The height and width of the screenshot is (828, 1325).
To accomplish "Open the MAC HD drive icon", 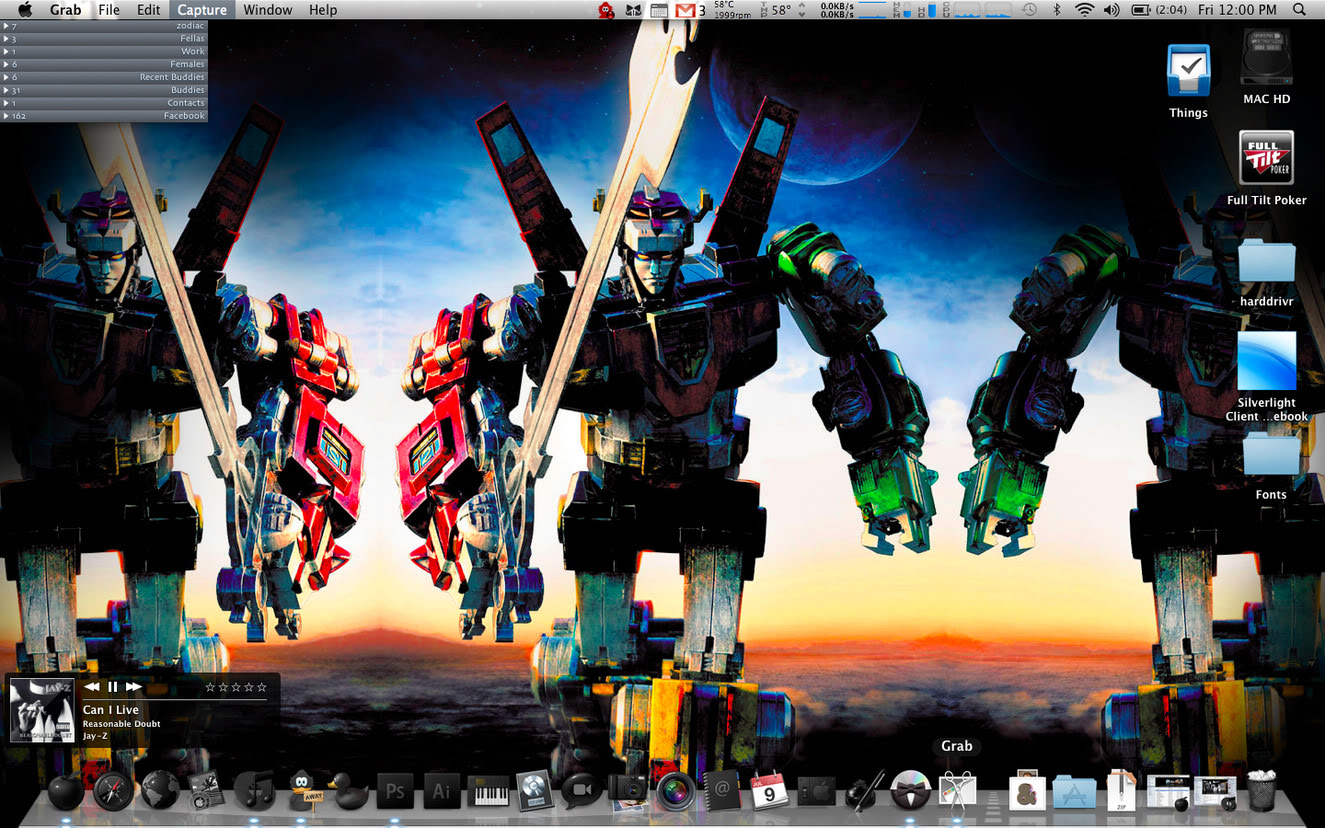I will [1266, 57].
